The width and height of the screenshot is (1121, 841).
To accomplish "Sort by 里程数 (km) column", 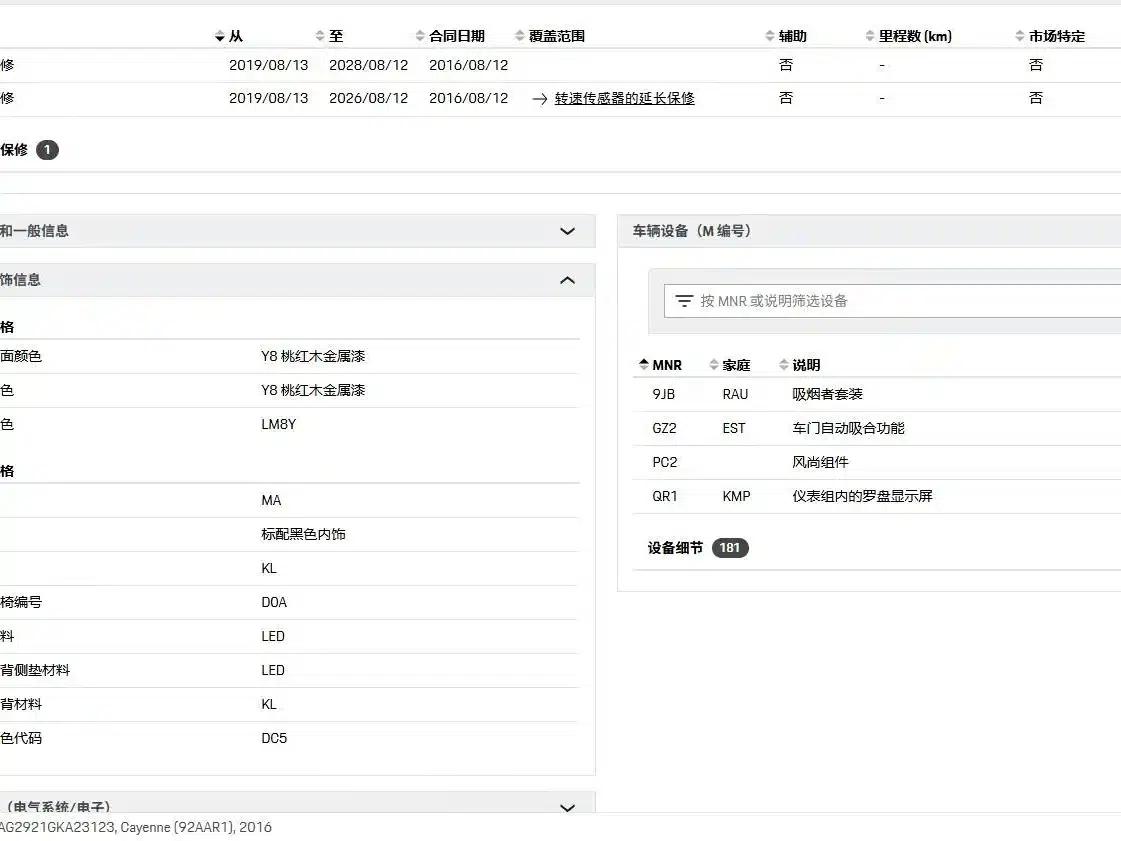I will click(x=908, y=36).
